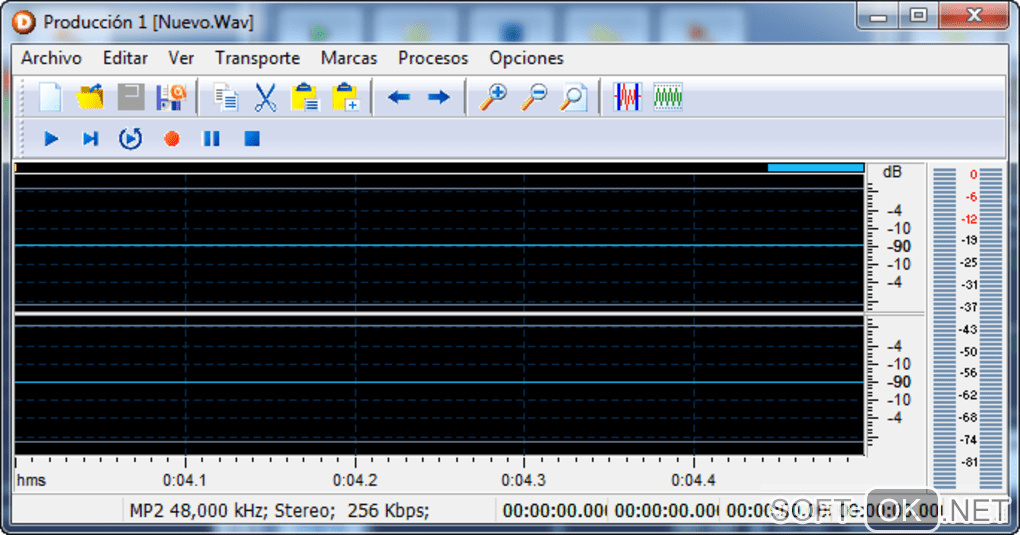Zoom in with the plus magnifier
Image resolution: width=1020 pixels, height=535 pixels.
pyautogui.click(x=493, y=98)
